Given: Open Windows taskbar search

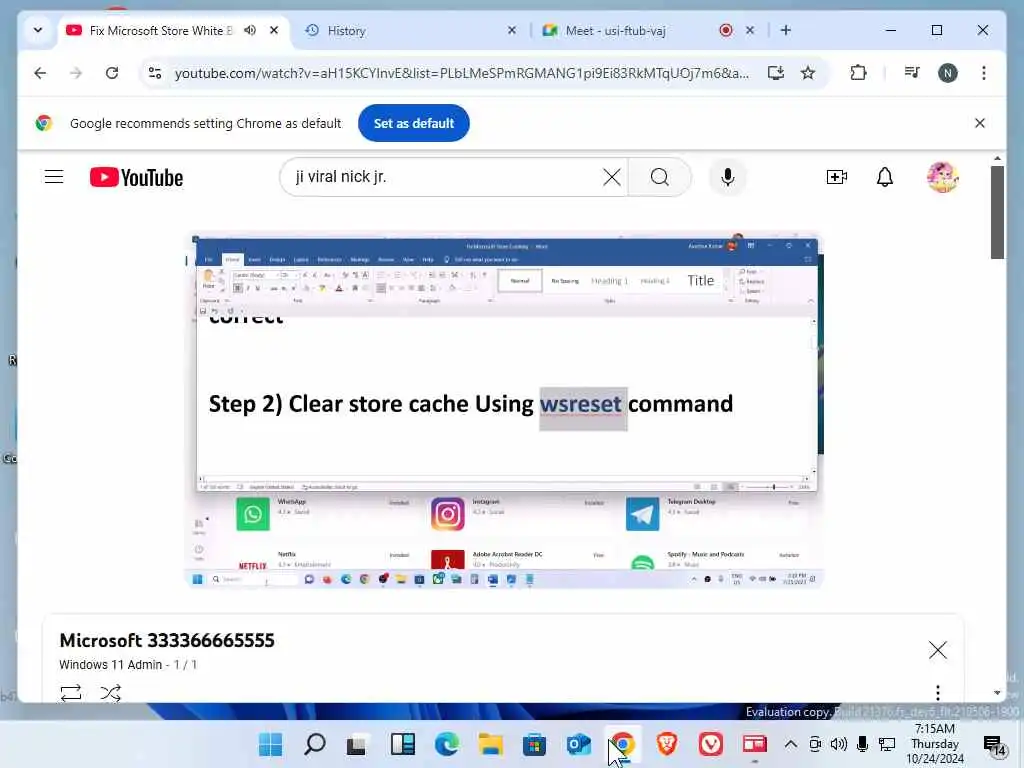Looking at the screenshot, I should pos(315,744).
